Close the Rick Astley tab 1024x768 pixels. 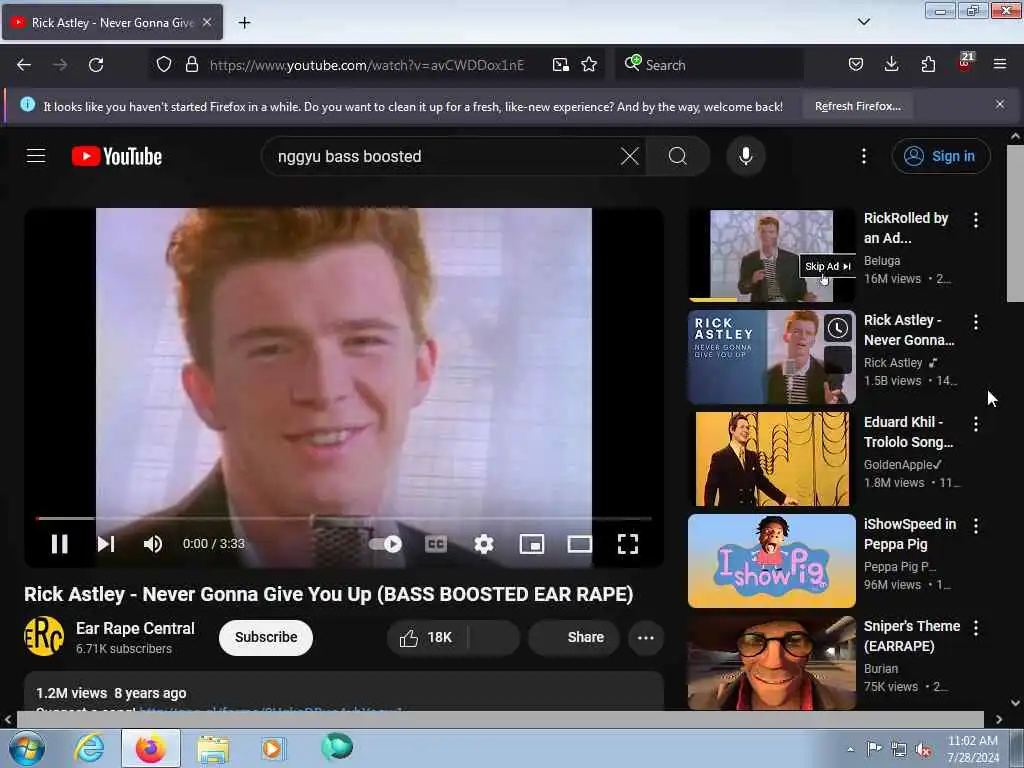click(x=207, y=22)
